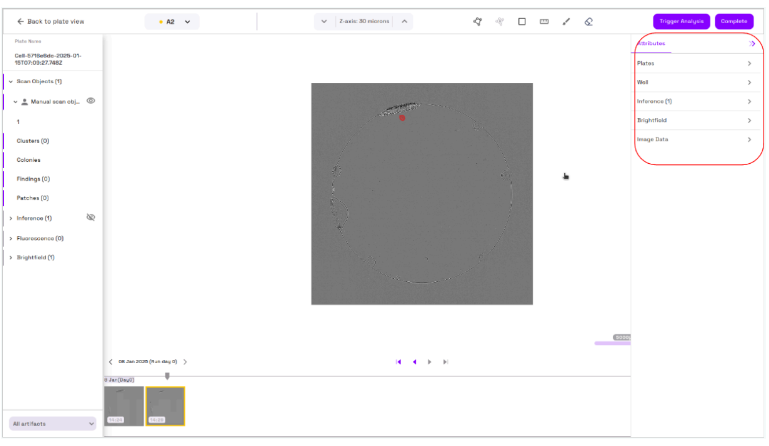Open the All artifacts filter dropdown
769x446 pixels.
click(53, 424)
